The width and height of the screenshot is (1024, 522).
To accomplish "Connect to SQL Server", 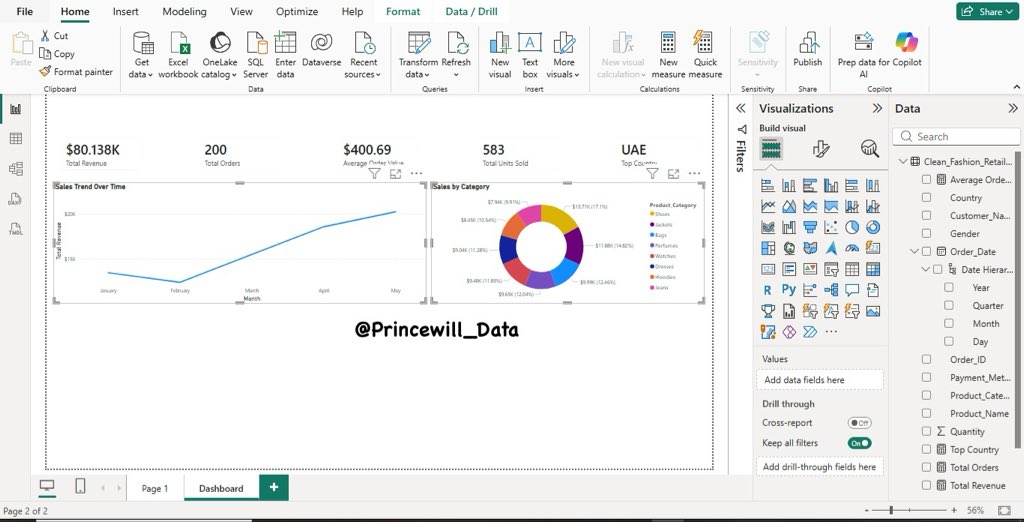I will pyautogui.click(x=255, y=55).
